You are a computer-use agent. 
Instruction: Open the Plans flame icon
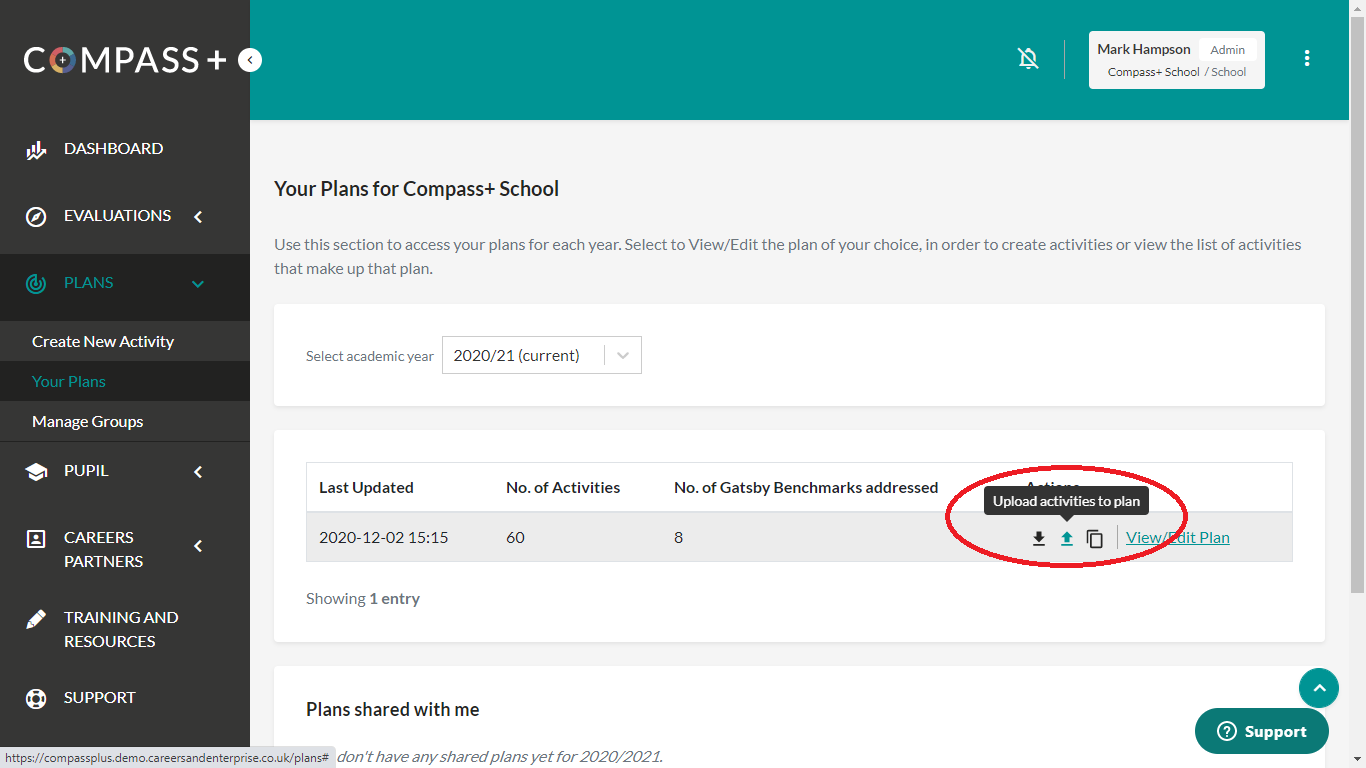pyautogui.click(x=36, y=283)
